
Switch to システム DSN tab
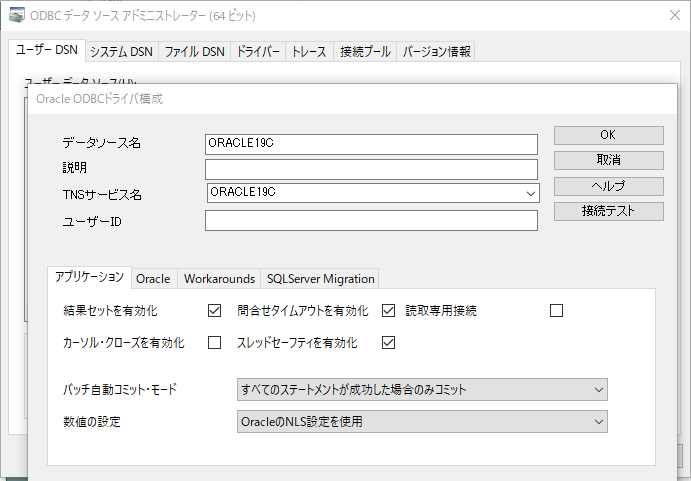(x=120, y=51)
